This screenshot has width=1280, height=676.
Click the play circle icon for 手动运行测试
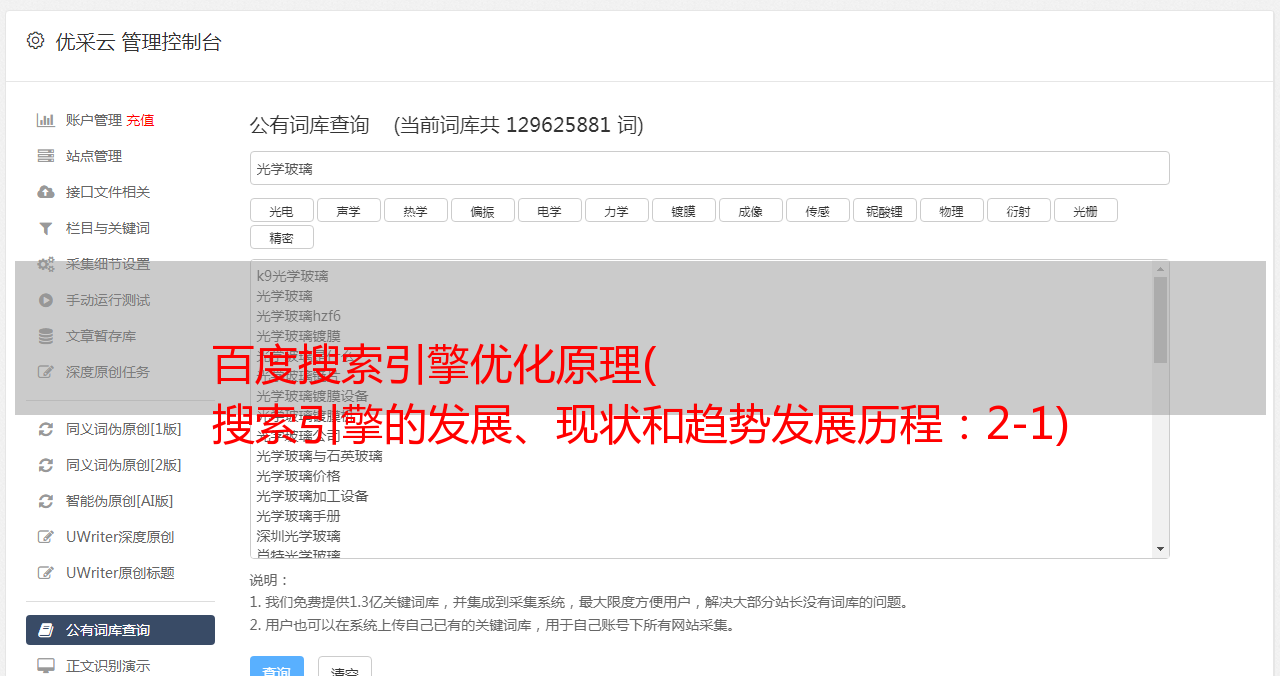click(x=46, y=300)
